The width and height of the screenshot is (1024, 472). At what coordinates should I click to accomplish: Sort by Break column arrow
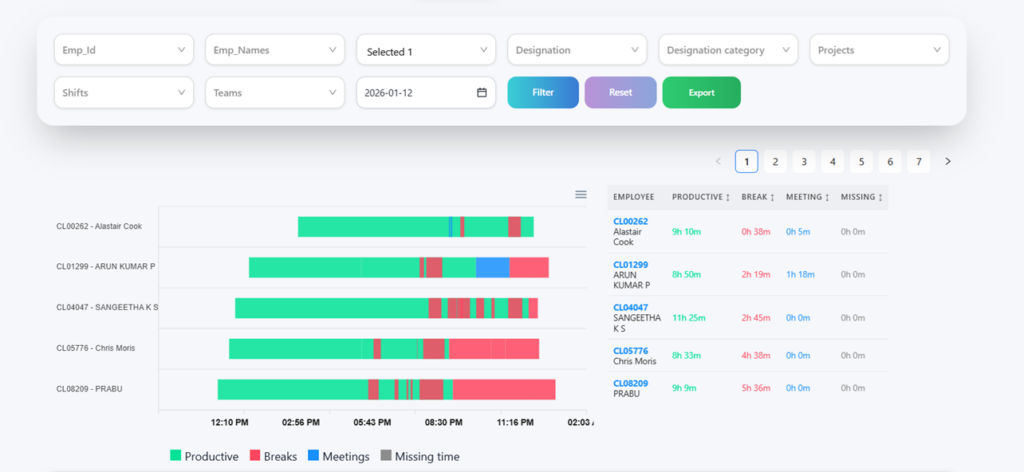(x=772, y=197)
